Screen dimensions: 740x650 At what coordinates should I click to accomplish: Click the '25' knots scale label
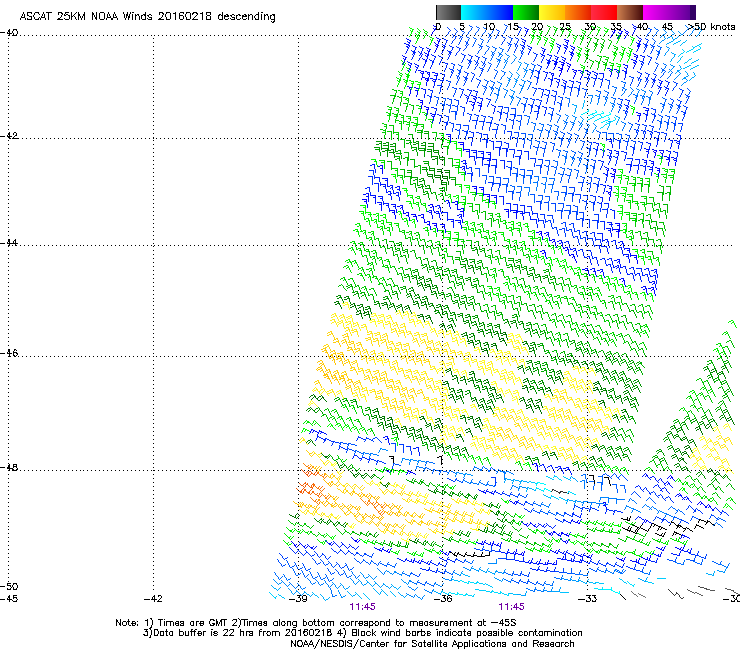click(x=565, y=27)
